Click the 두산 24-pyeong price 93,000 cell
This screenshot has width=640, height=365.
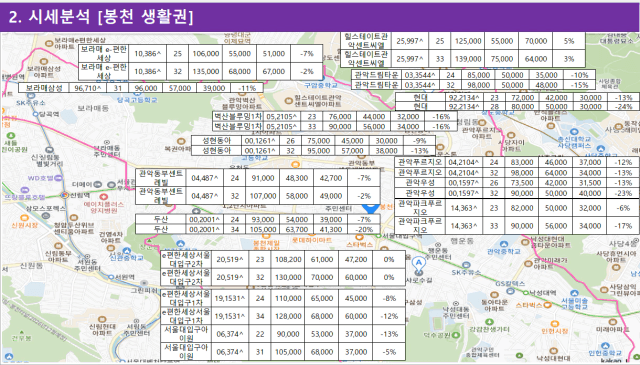click(x=263, y=219)
